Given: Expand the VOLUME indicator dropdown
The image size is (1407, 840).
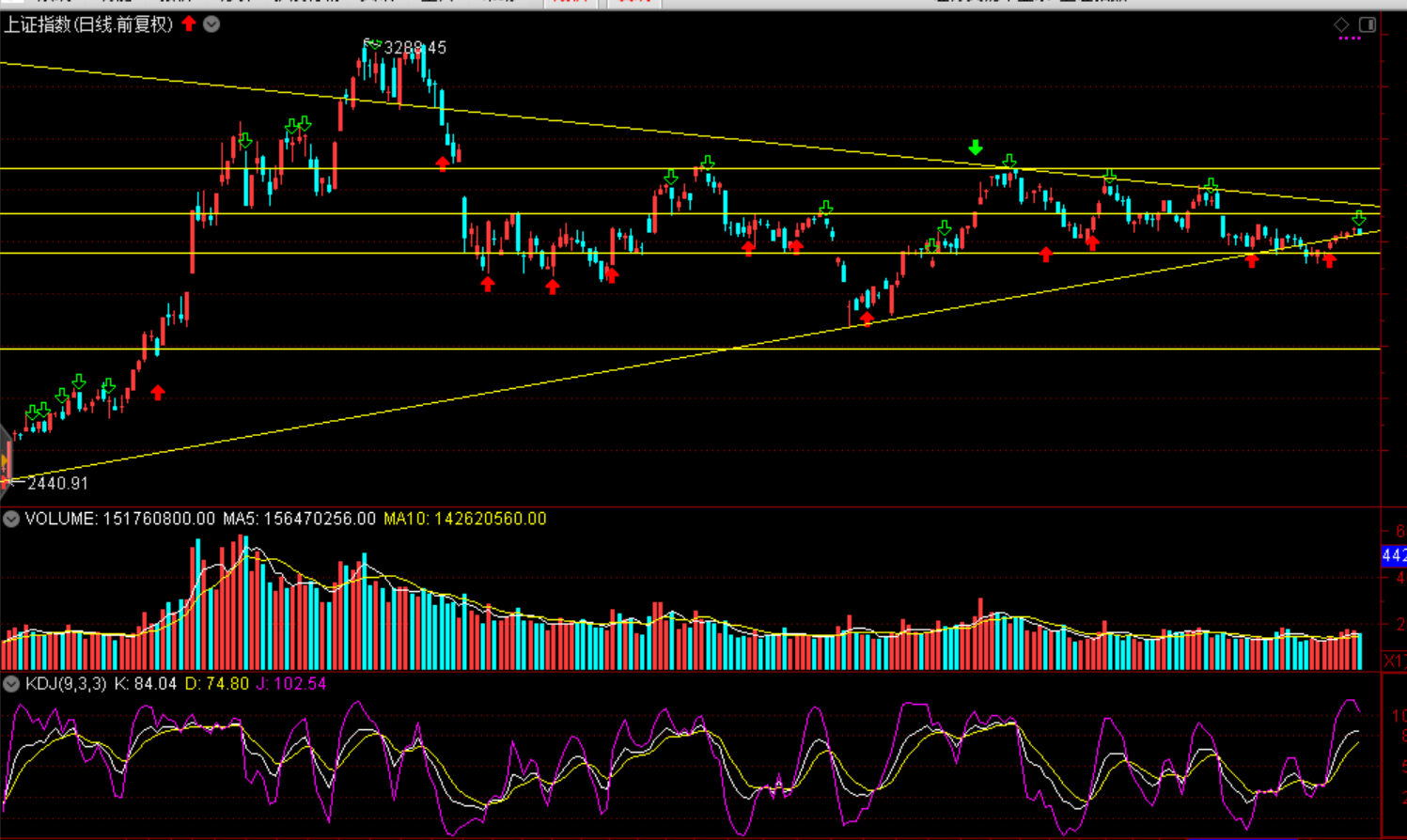Looking at the screenshot, I should (x=11, y=519).
